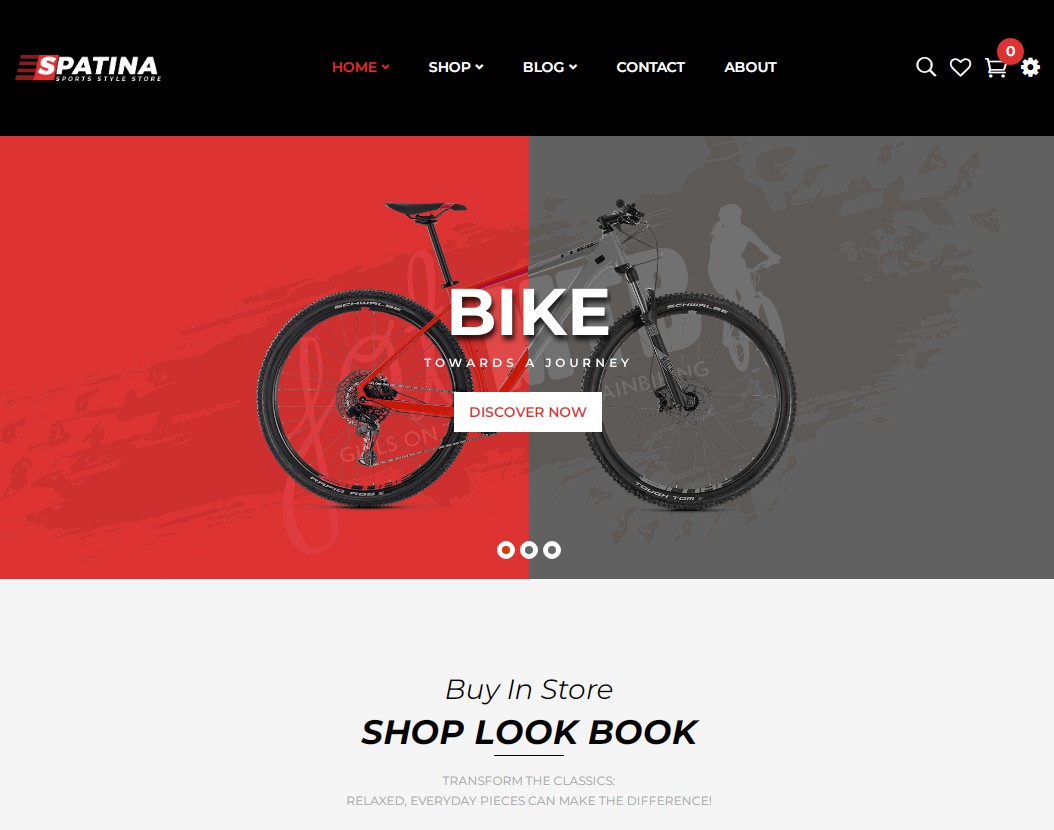The width and height of the screenshot is (1054, 830).
Task: Select the second slider dot
Action: [529, 550]
